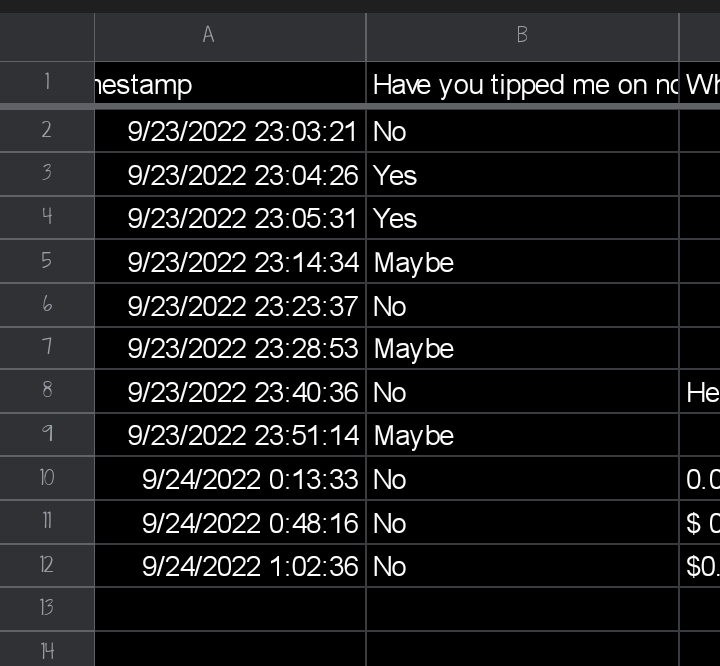Select column A header
This screenshot has width=720, height=666.
pos(230,37)
